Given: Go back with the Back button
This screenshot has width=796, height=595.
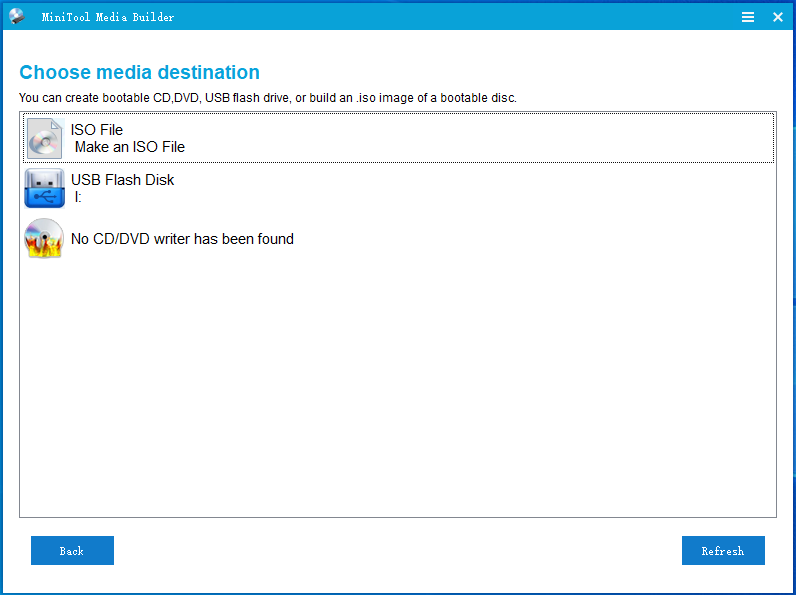Looking at the screenshot, I should (72, 551).
